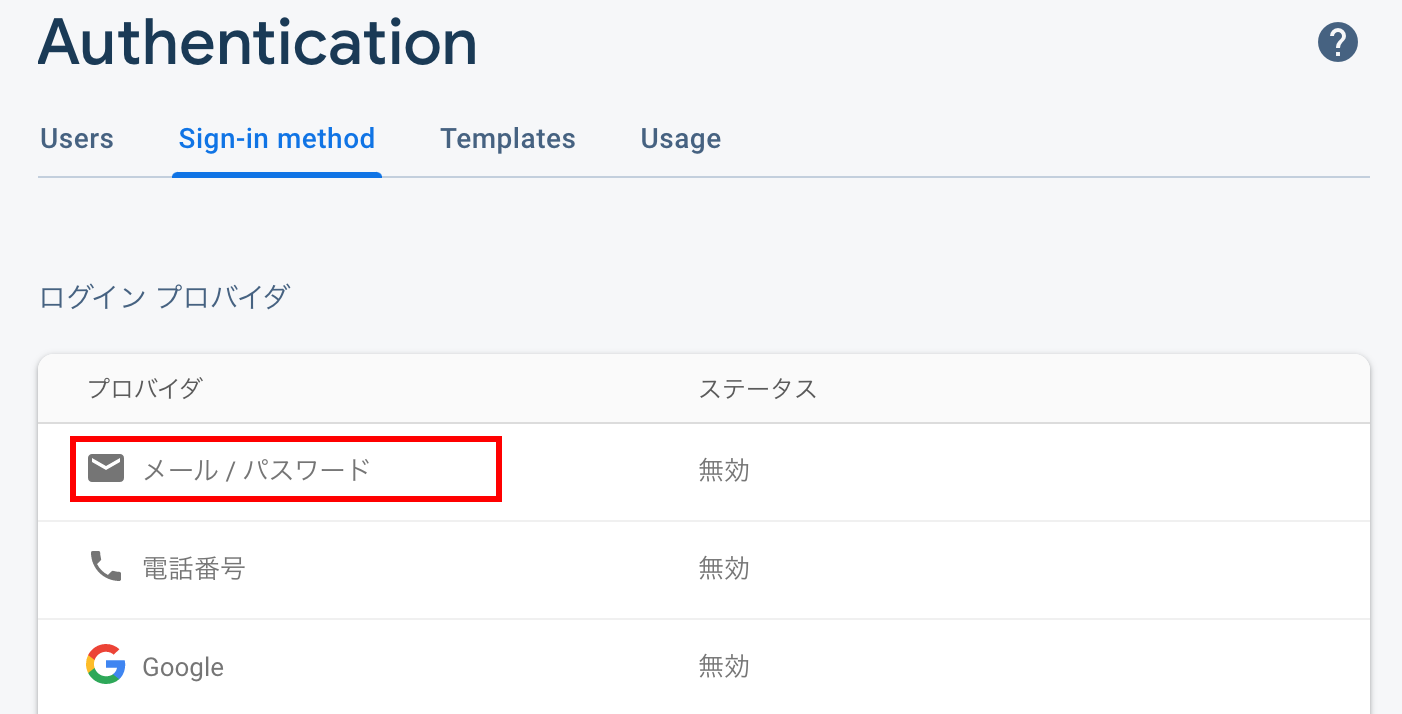Open the メール / パスワード provider
Viewport: 1402px width, 714px height.
256,469
